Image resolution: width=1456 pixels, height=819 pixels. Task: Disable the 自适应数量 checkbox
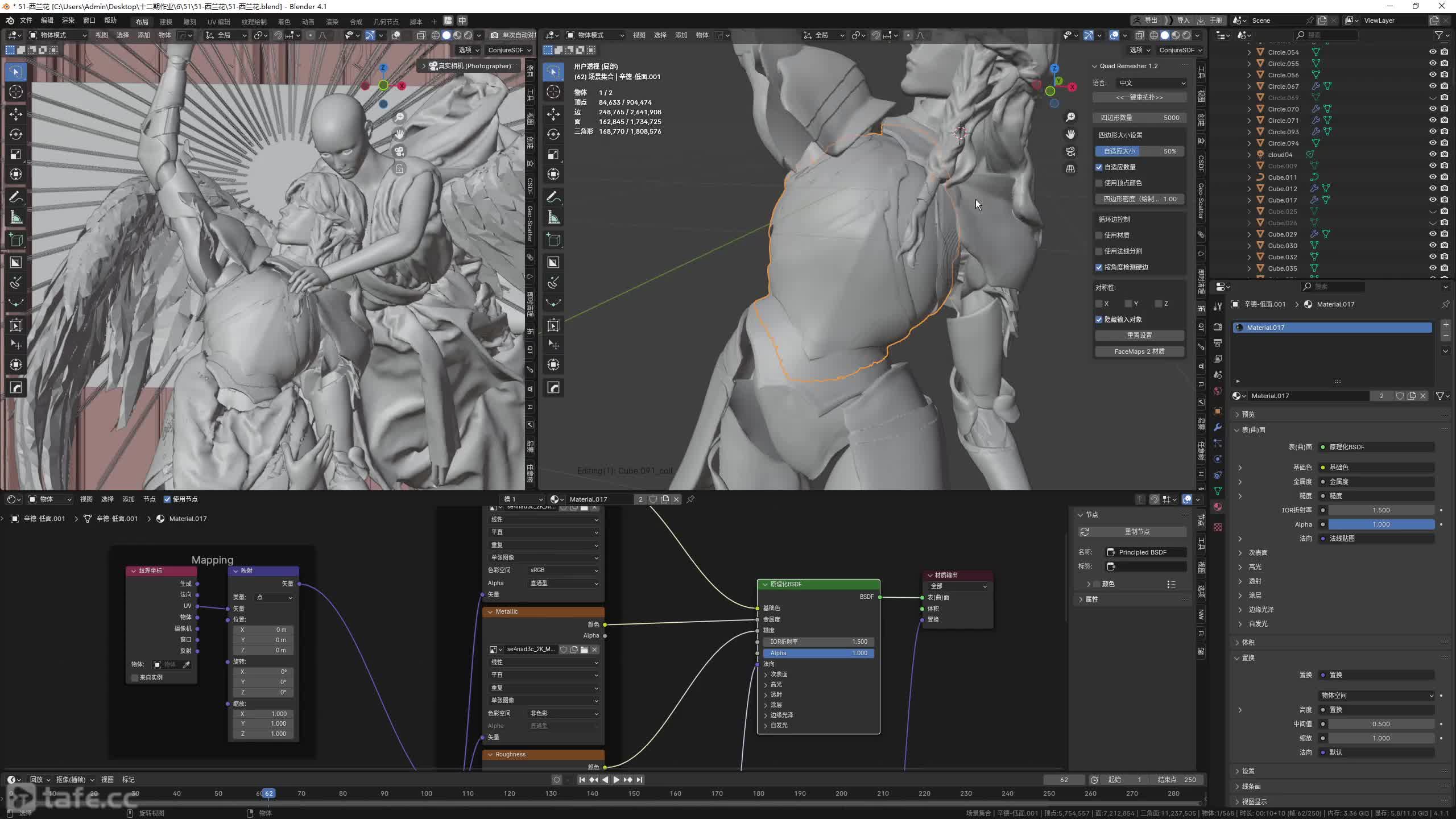pos(1099,167)
